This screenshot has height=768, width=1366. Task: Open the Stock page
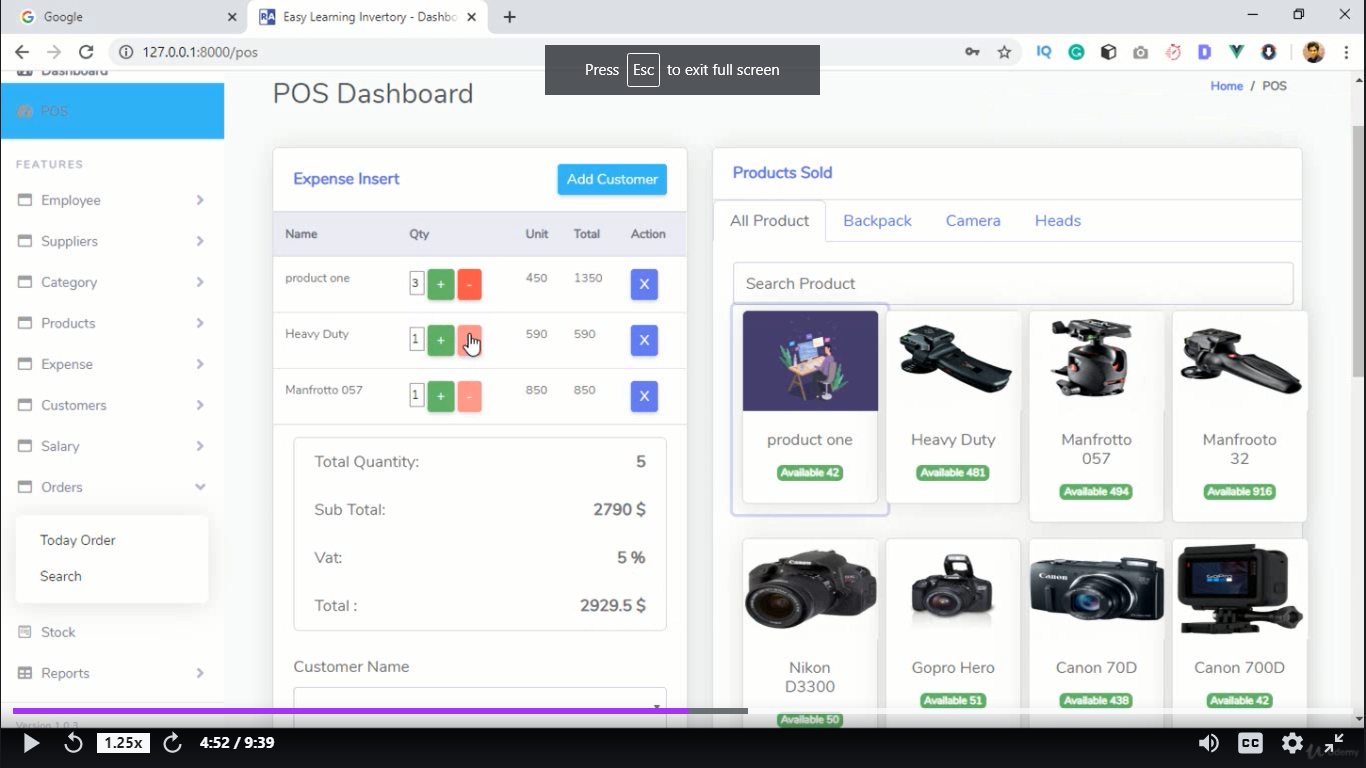(58, 632)
